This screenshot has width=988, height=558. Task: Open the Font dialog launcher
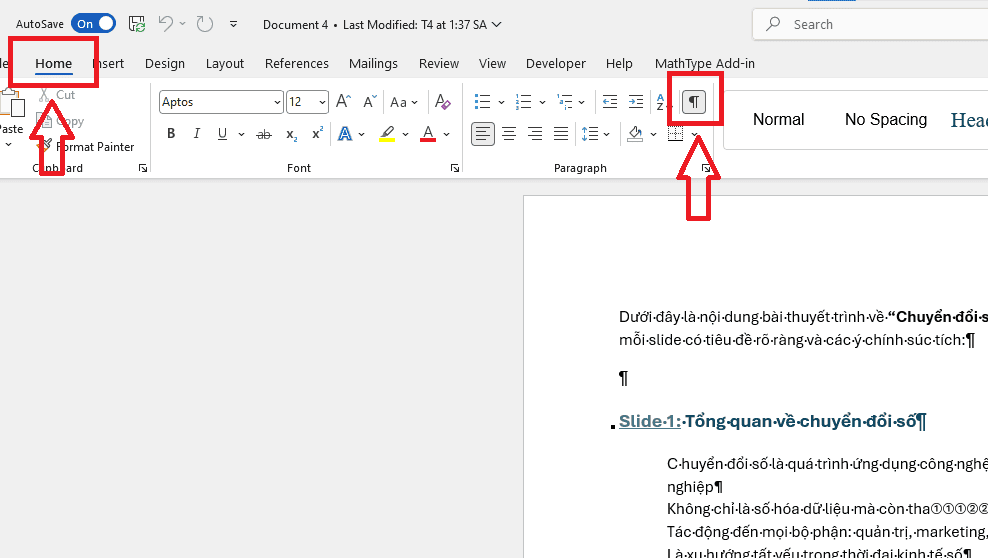(x=455, y=168)
